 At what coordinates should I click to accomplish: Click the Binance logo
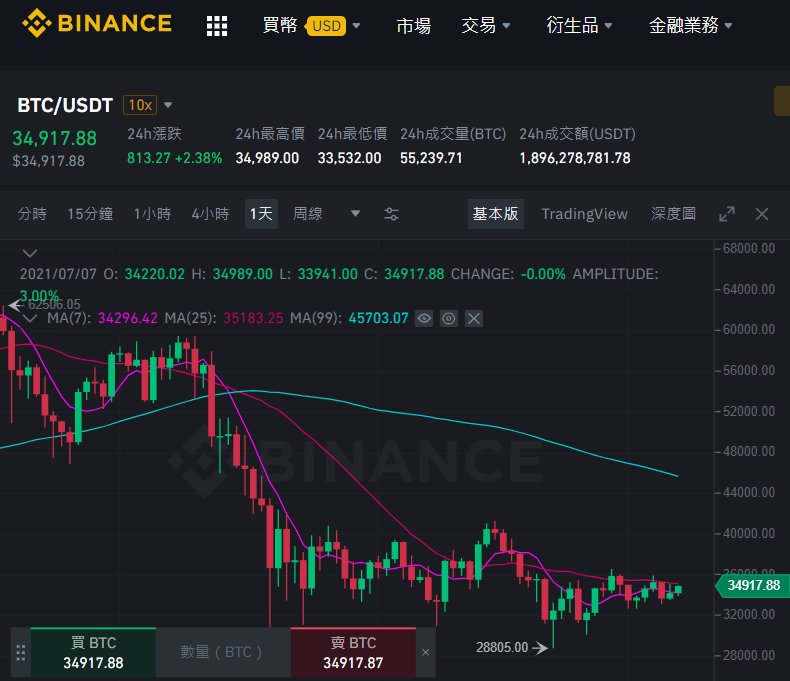(x=97, y=23)
